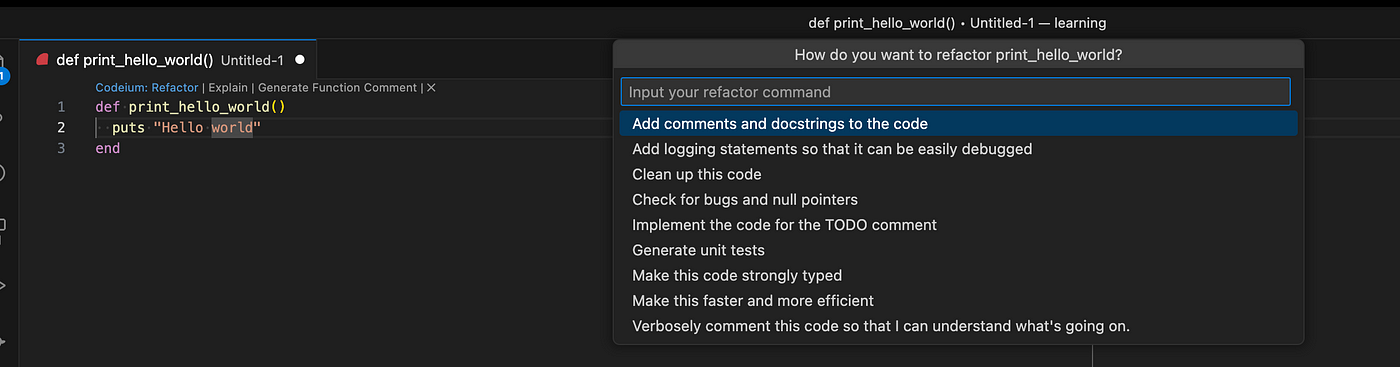Screen dimensions: 1400x367
Task: Click line number 2 in the gutter
Action: click(61, 128)
